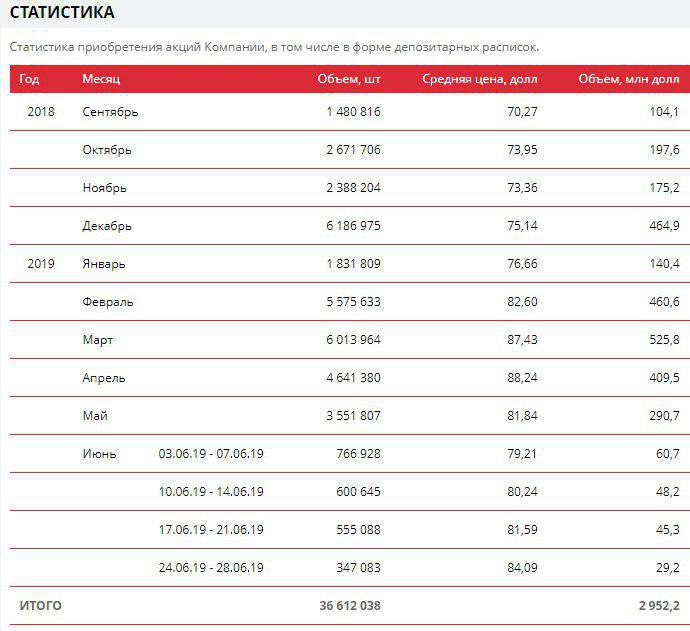Select the Январь month cell
The image size is (690, 631).
(104, 264)
